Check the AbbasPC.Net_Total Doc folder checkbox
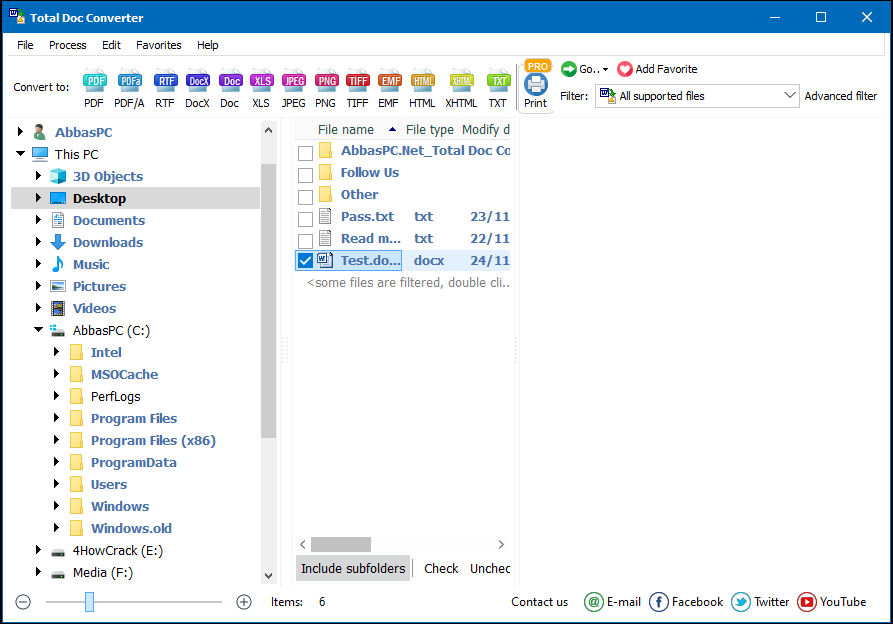 [x=305, y=153]
